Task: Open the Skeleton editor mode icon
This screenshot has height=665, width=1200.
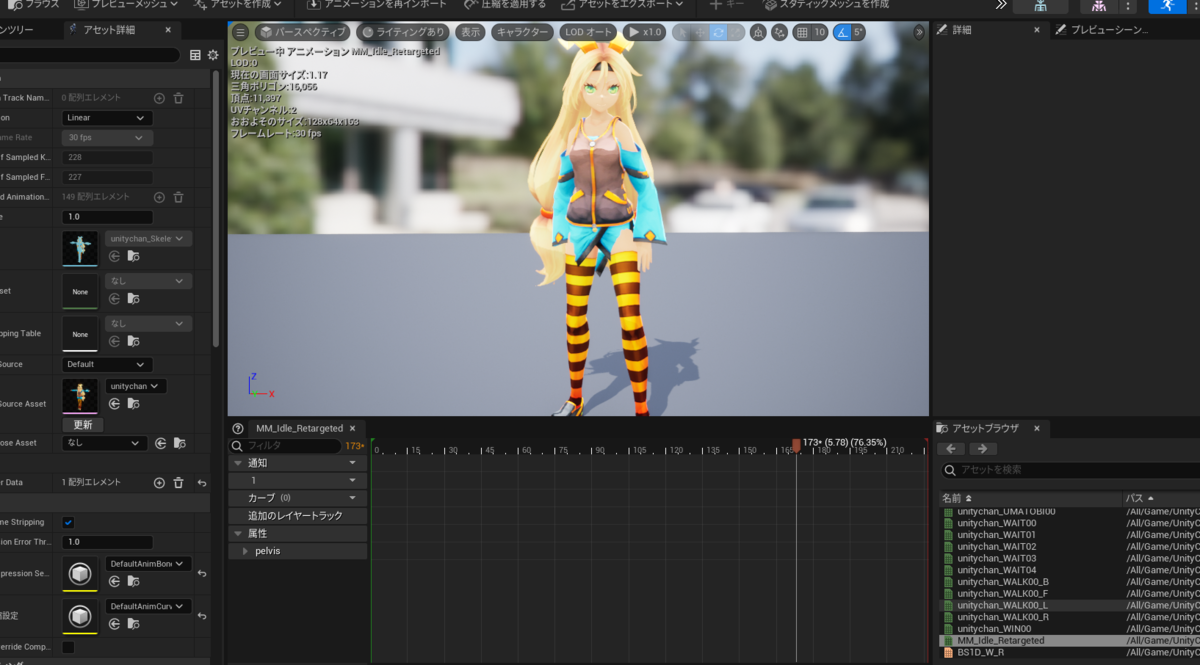Action: (1041, 6)
